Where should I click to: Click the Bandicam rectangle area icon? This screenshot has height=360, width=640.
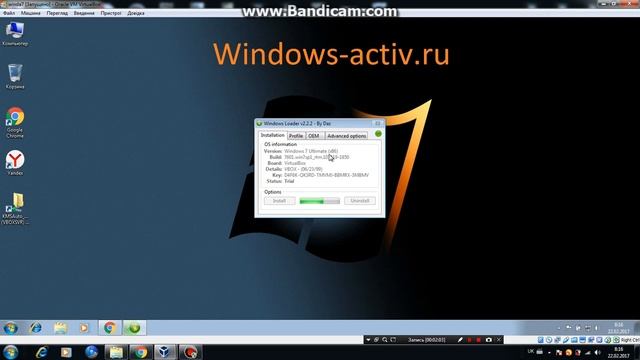point(393,340)
